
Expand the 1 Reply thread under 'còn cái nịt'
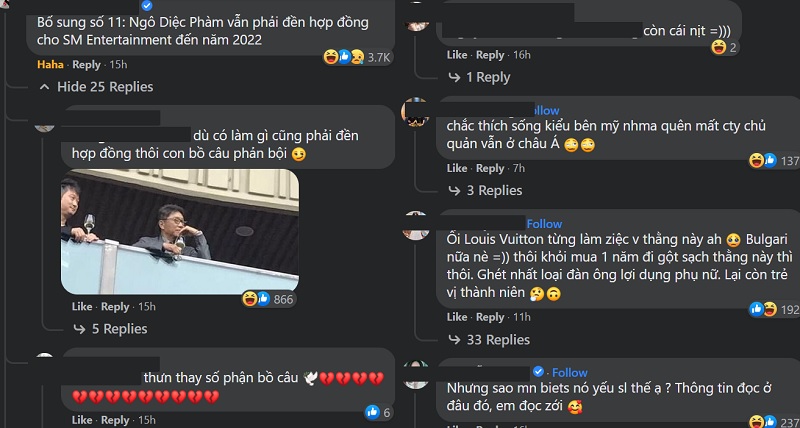(479, 78)
